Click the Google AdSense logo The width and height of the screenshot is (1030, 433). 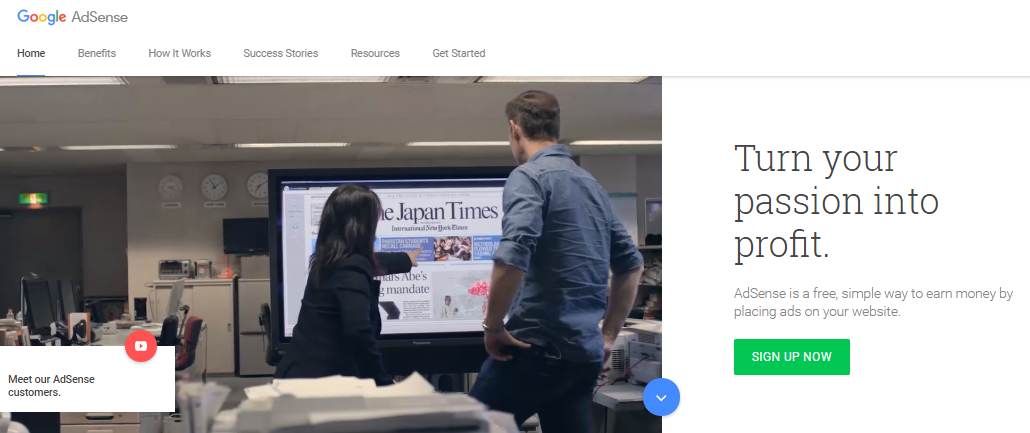[72, 17]
